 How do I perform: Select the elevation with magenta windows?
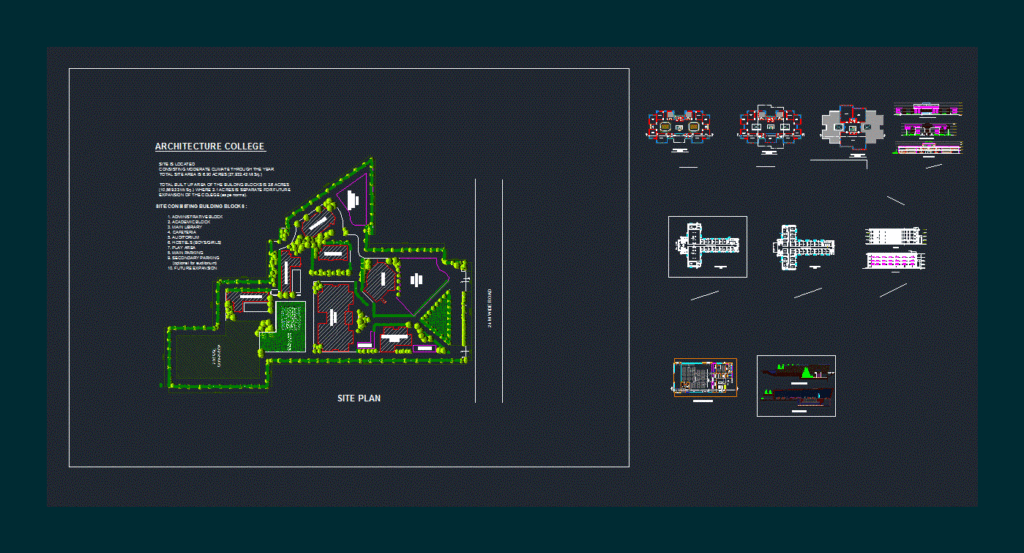[894, 261]
